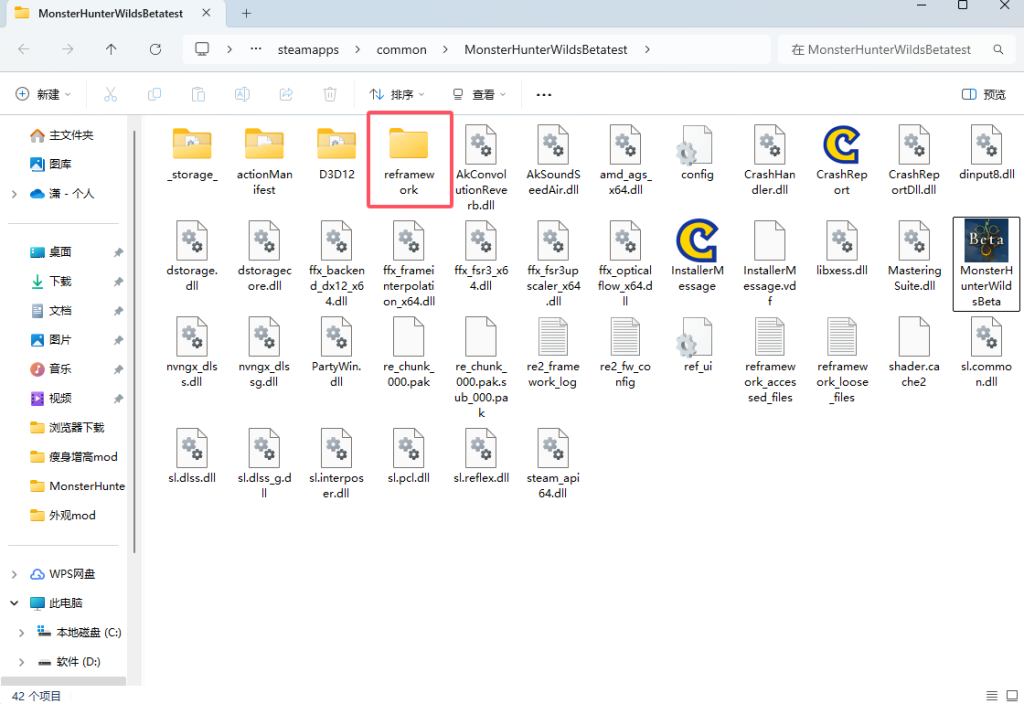Expand the chevron after MonsterHunterWildsBetatest breadcrumb
The image size is (1024, 704).
[647, 50]
